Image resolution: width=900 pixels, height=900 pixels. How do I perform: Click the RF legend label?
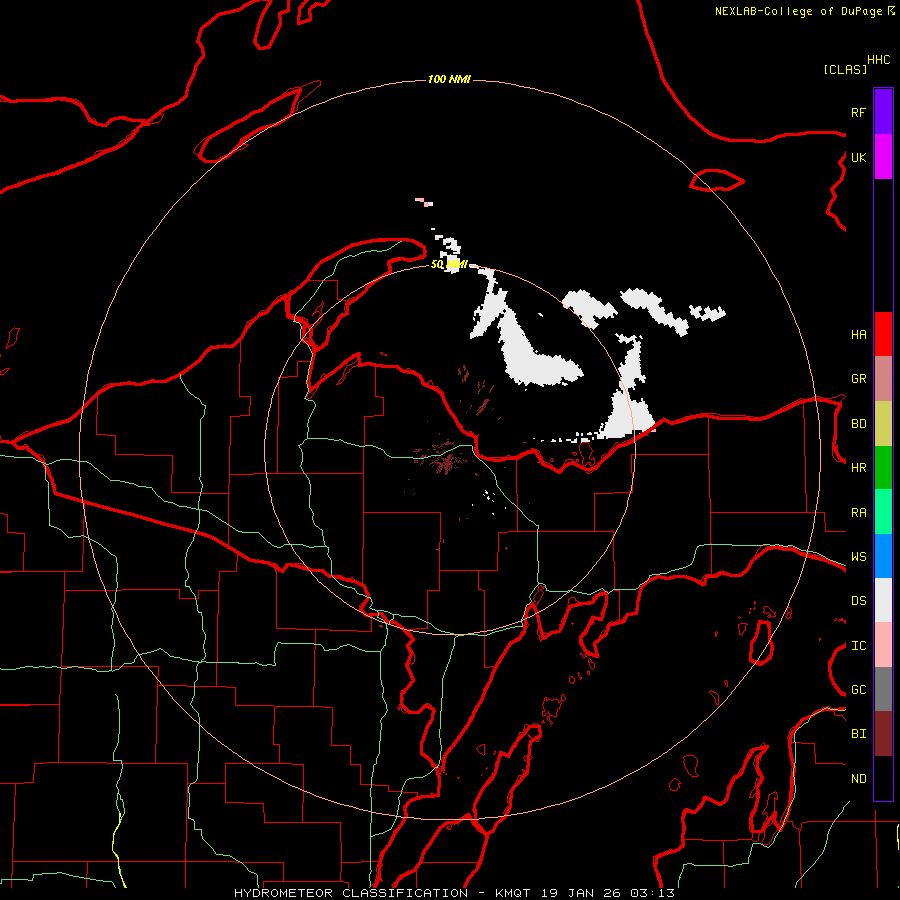(858, 112)
